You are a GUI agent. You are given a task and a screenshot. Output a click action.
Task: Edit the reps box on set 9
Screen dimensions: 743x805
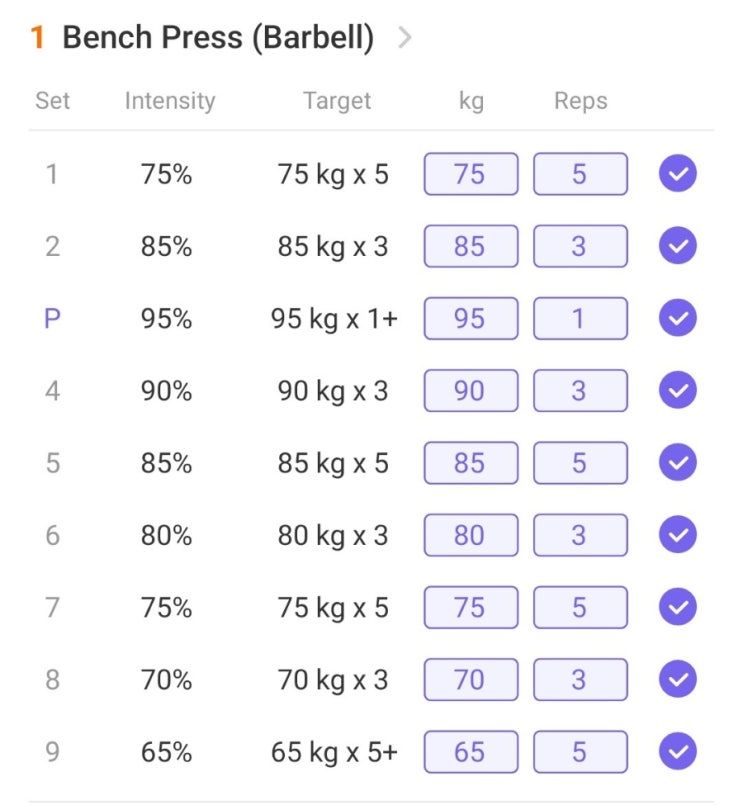click(x=580, y=752)
